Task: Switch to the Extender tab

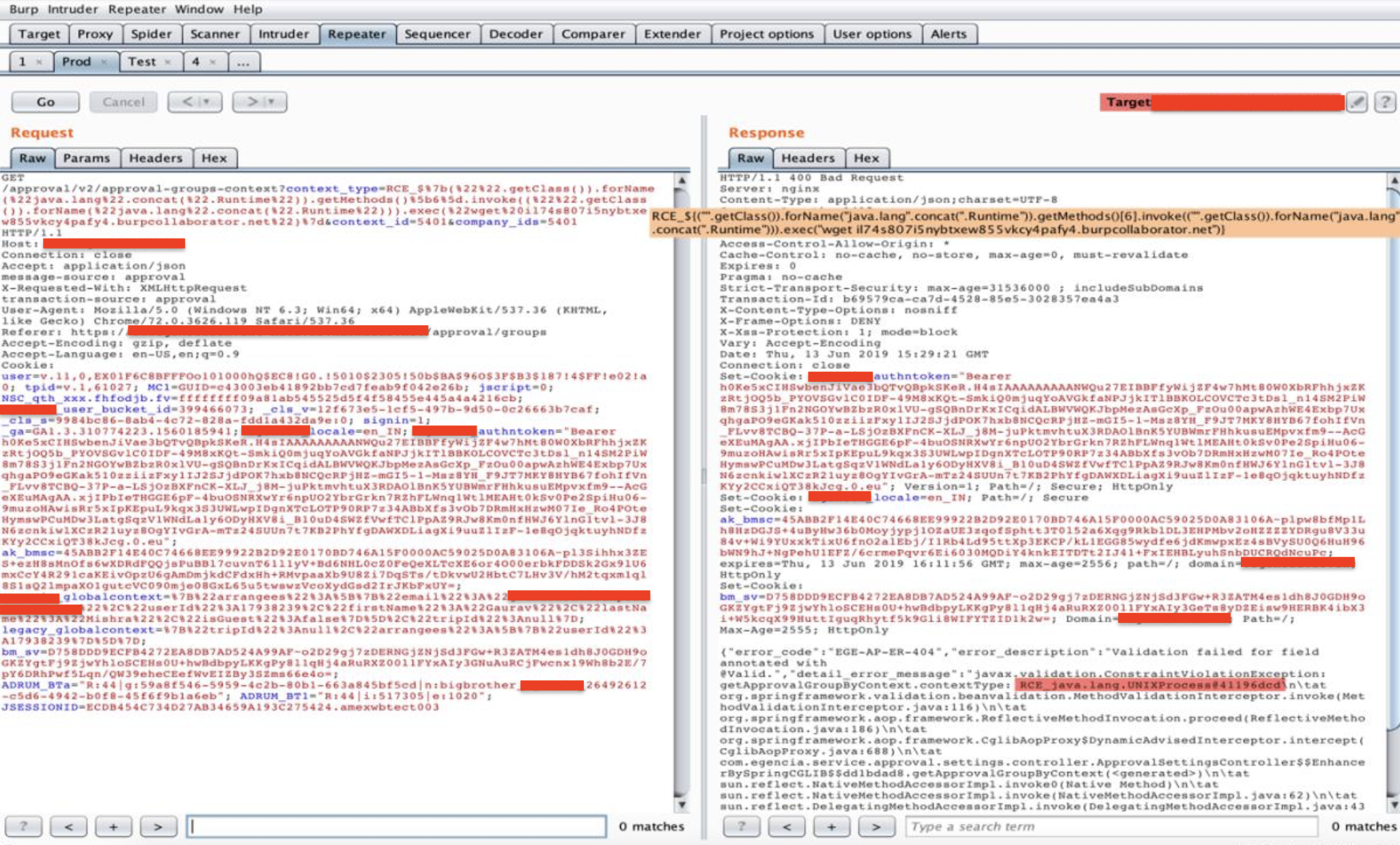Action: (673, 34)
